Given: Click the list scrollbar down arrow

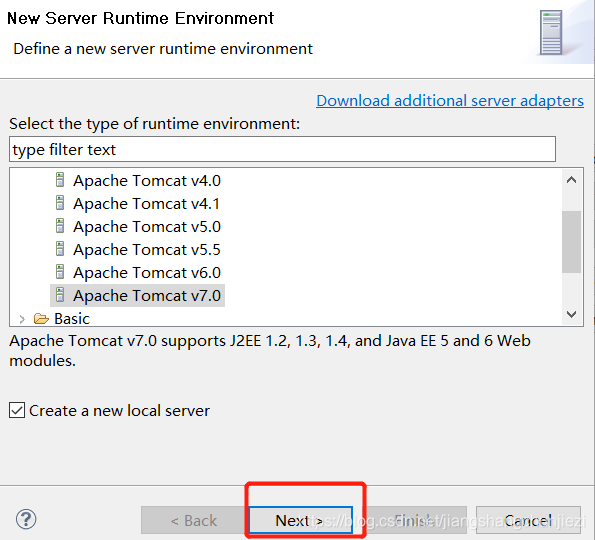Looking at the screenshot, I should 571,314.
